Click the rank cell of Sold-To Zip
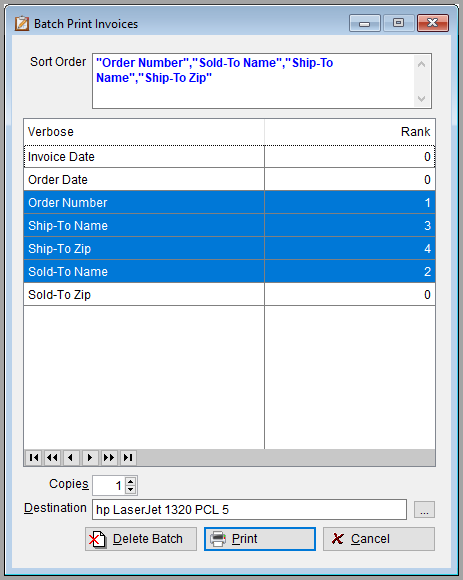Screen dimensions: 463x580 350,294
